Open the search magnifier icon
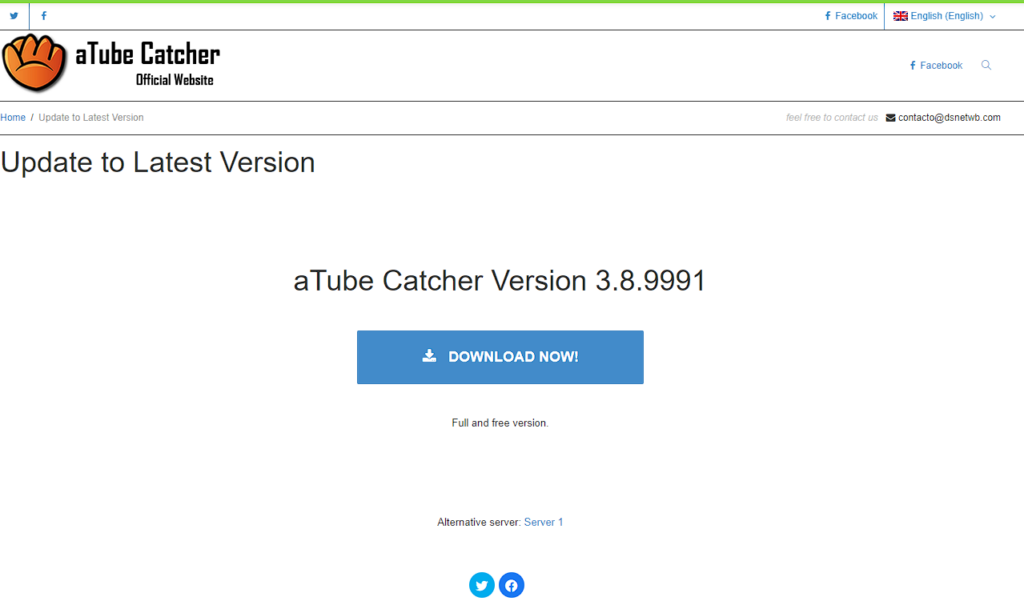The width and height of the screenshot is (1024, 601). (x=986, y=65)
